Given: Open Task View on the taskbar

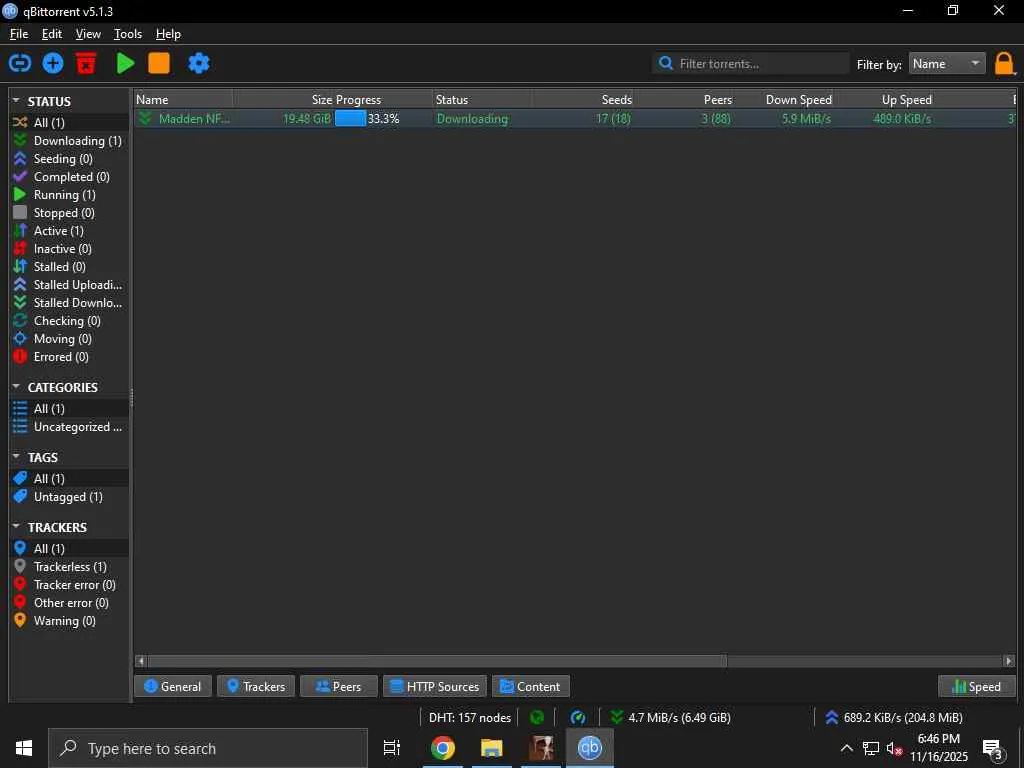Looking at the screenshot, I should (x=392, y=748).
